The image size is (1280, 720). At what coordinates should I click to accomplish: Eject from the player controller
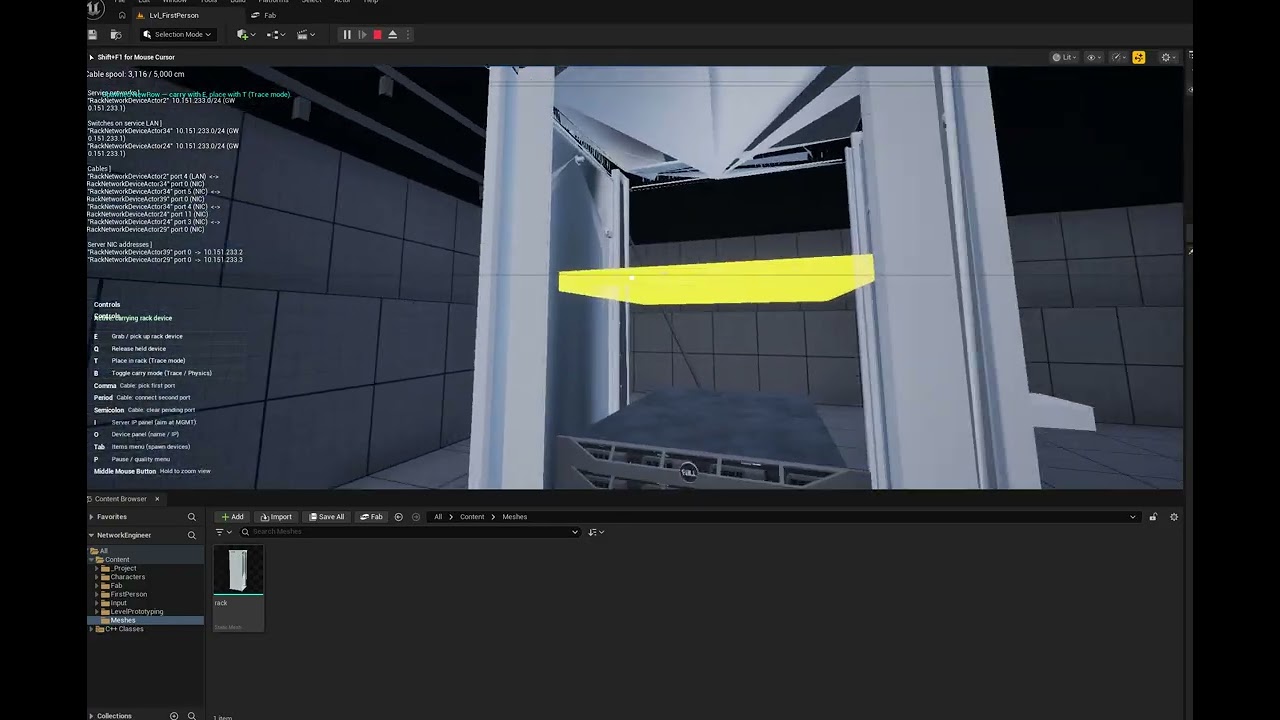392,34
